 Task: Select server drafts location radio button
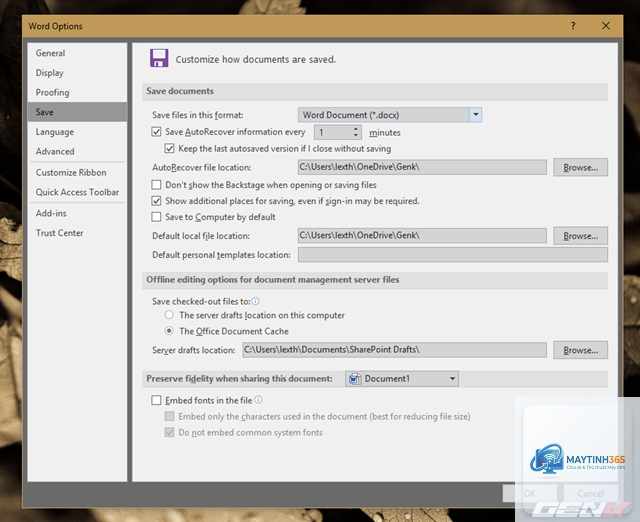tap(169, 315)
